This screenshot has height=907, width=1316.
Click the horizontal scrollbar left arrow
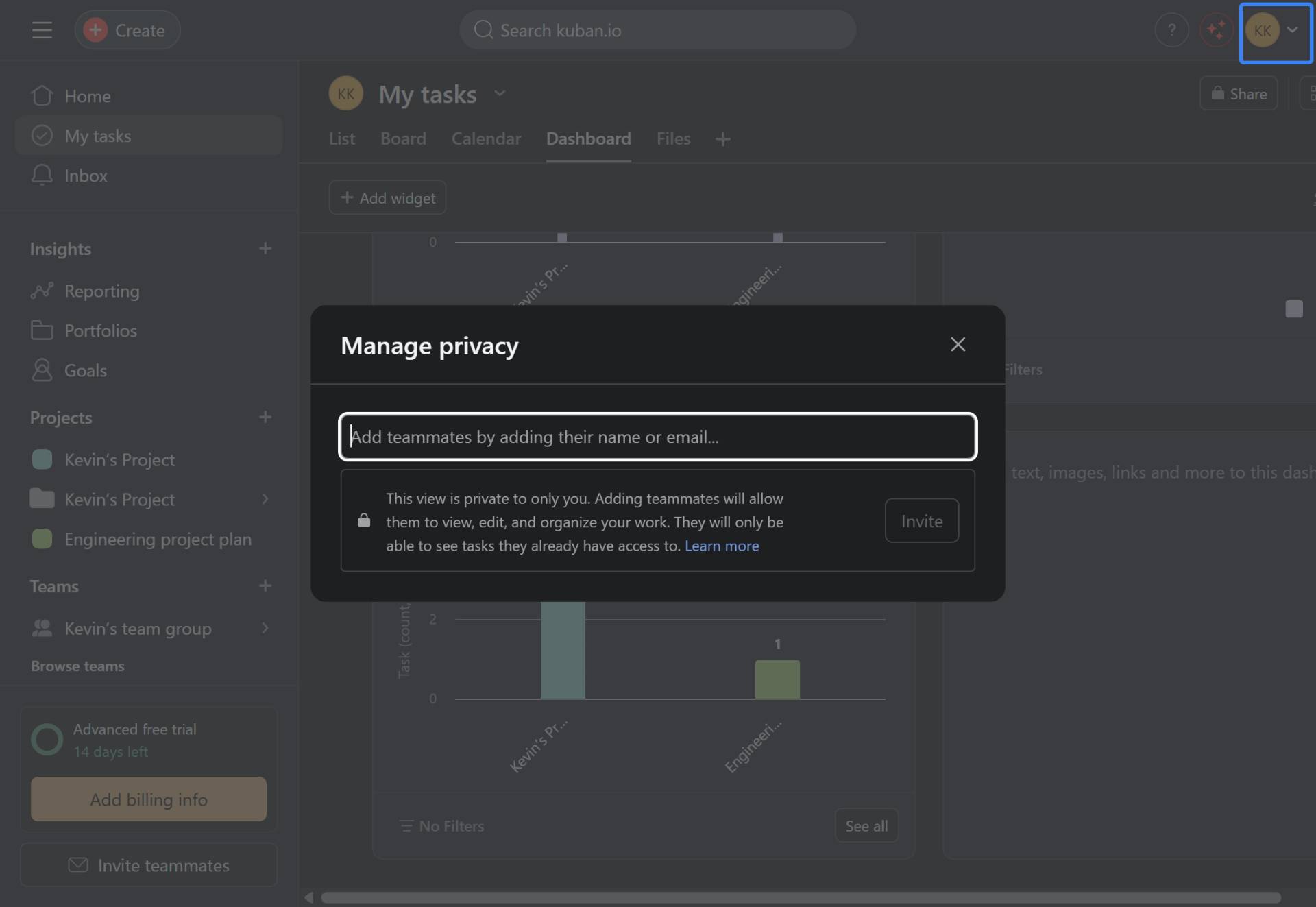pos(308,897)
